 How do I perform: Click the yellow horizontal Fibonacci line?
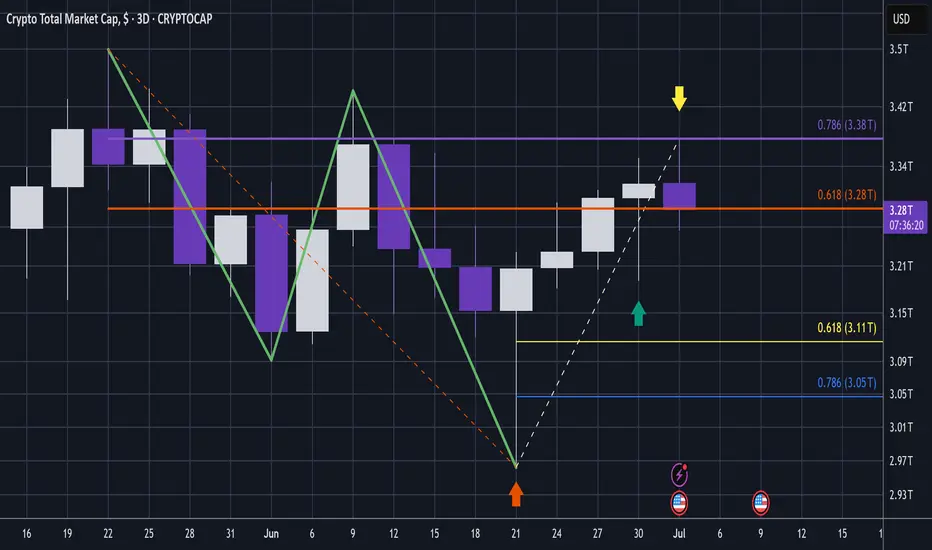point(700,341)
